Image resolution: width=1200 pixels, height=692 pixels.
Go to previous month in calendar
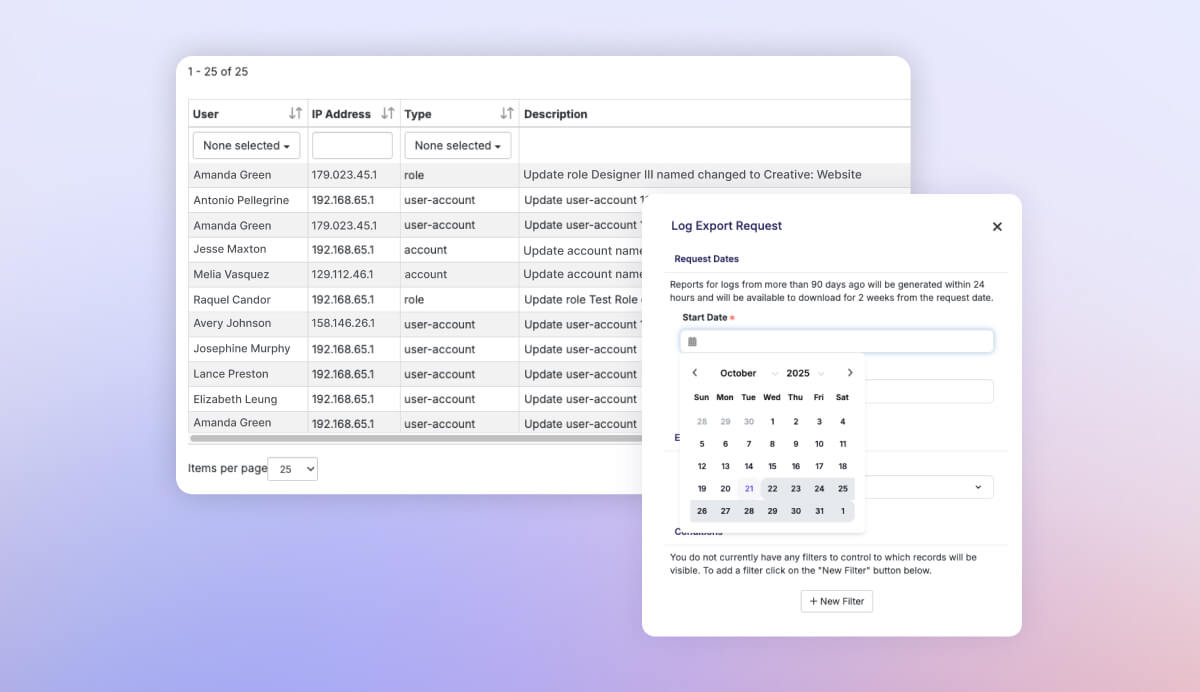(695, 373)
